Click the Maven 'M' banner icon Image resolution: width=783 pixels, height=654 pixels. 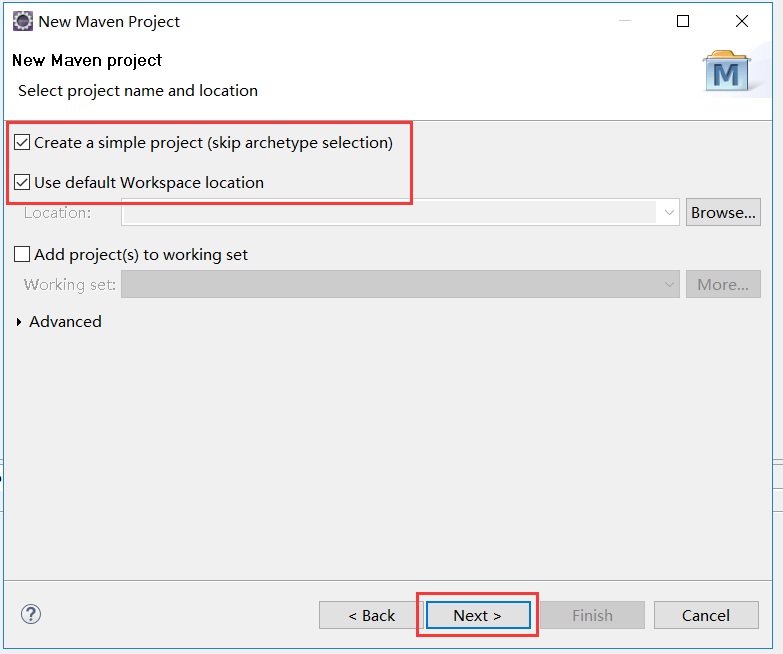tap(727, 73)
